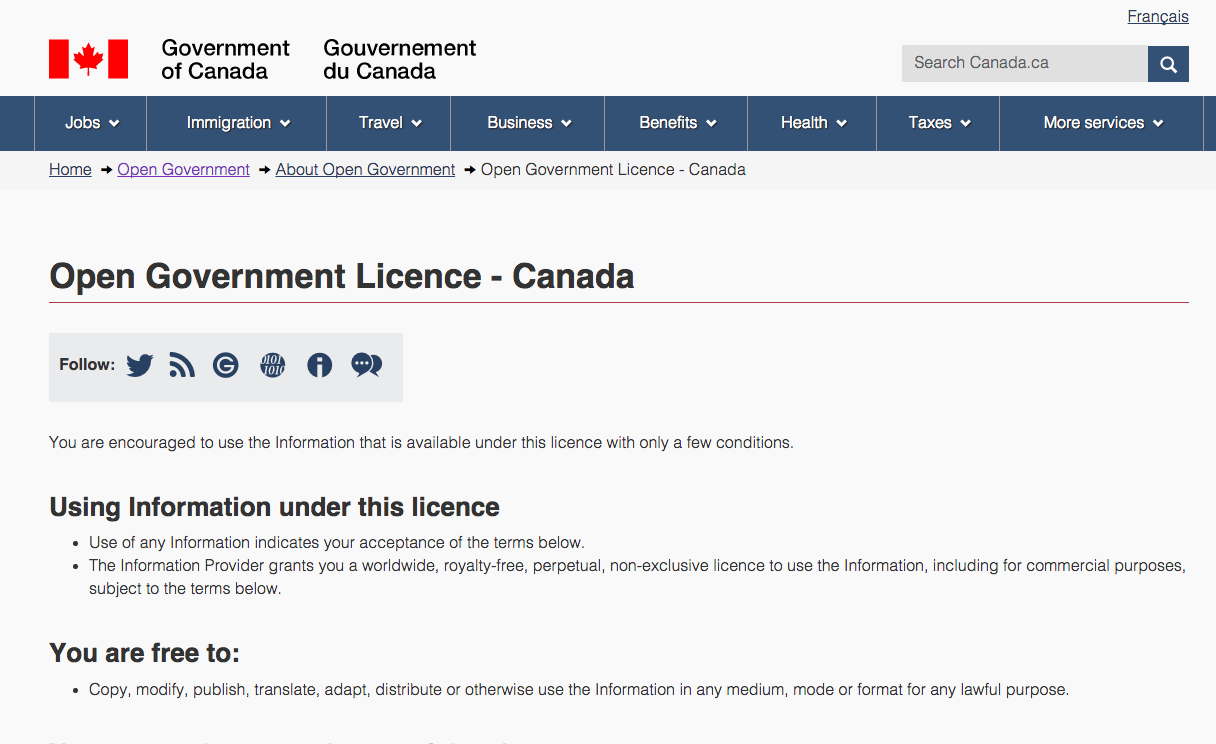
Task: Click the Search Canada.ca input field
Action: click(x=1025, y=64)
